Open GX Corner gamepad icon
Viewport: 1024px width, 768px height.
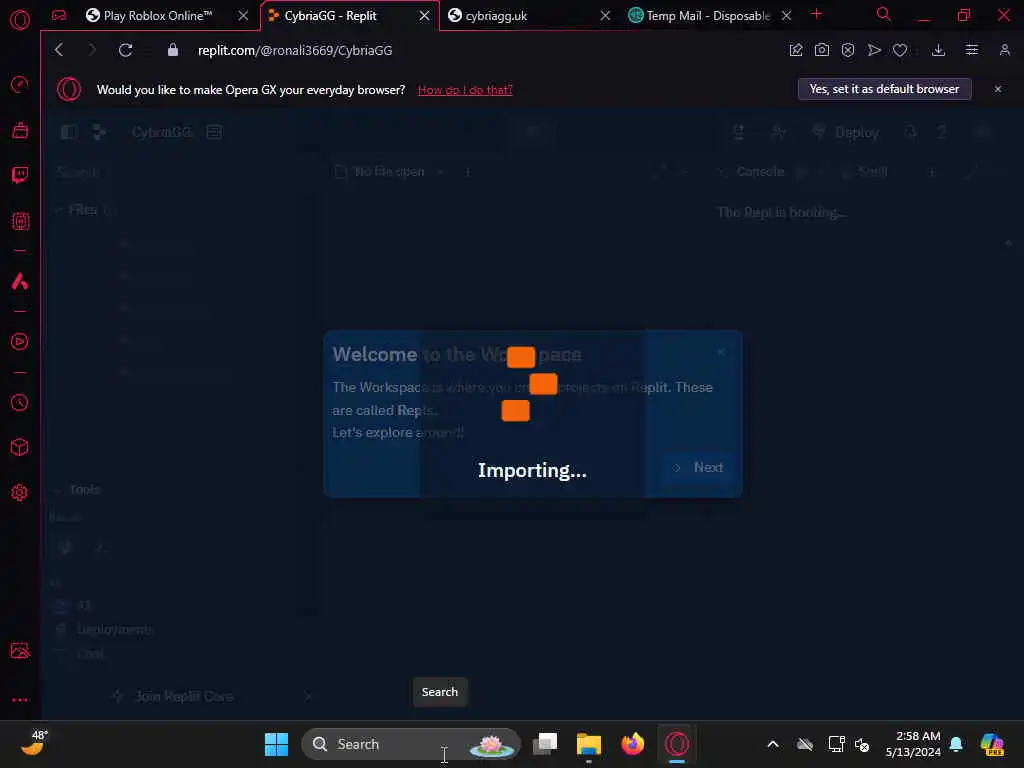59,15
